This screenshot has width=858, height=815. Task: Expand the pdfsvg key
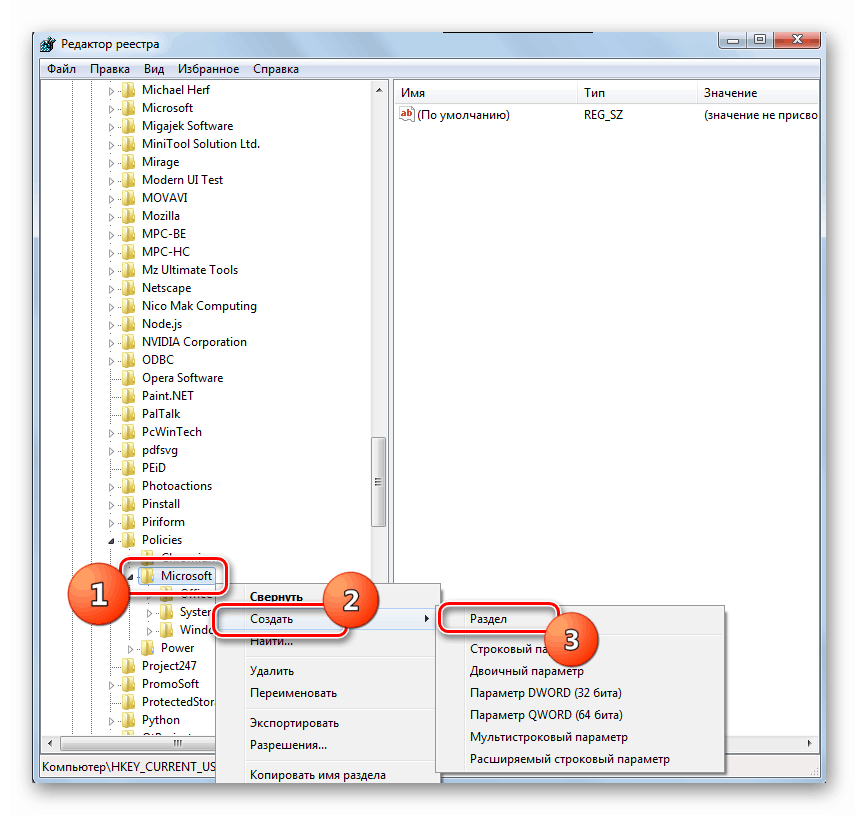click(x=112, y=451)
